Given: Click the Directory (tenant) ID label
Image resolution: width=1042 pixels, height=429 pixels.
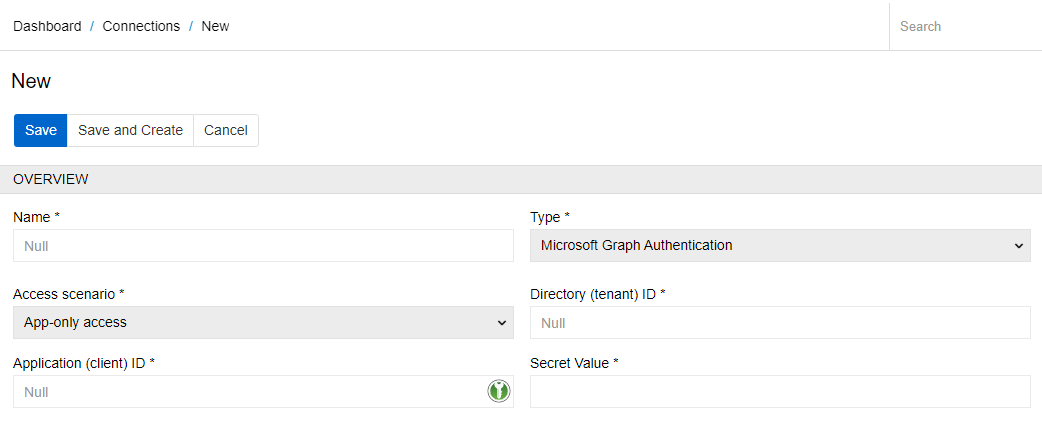Looking at the screenshot, I should coord(597,294).
